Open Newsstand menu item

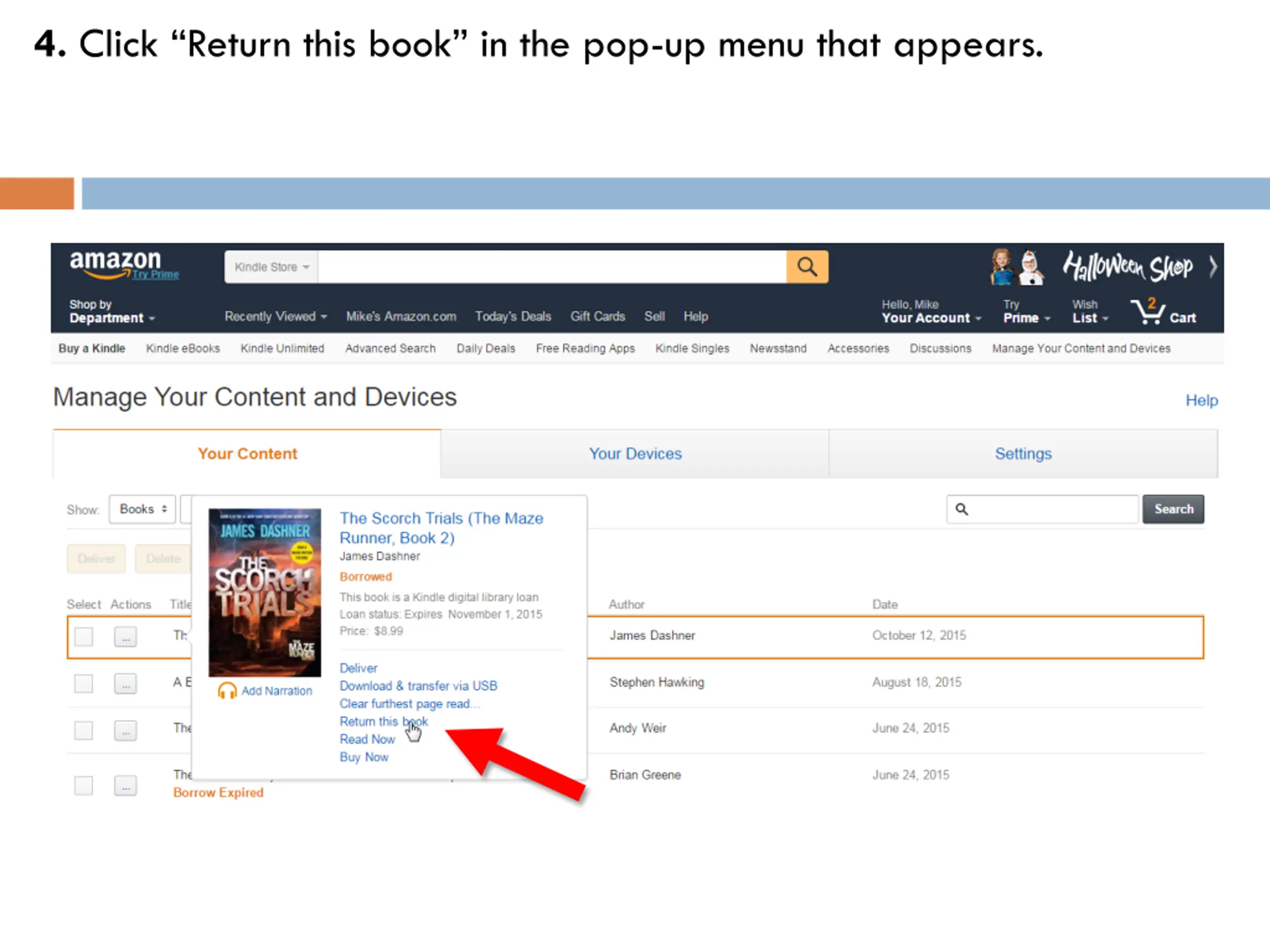(778, 348)
